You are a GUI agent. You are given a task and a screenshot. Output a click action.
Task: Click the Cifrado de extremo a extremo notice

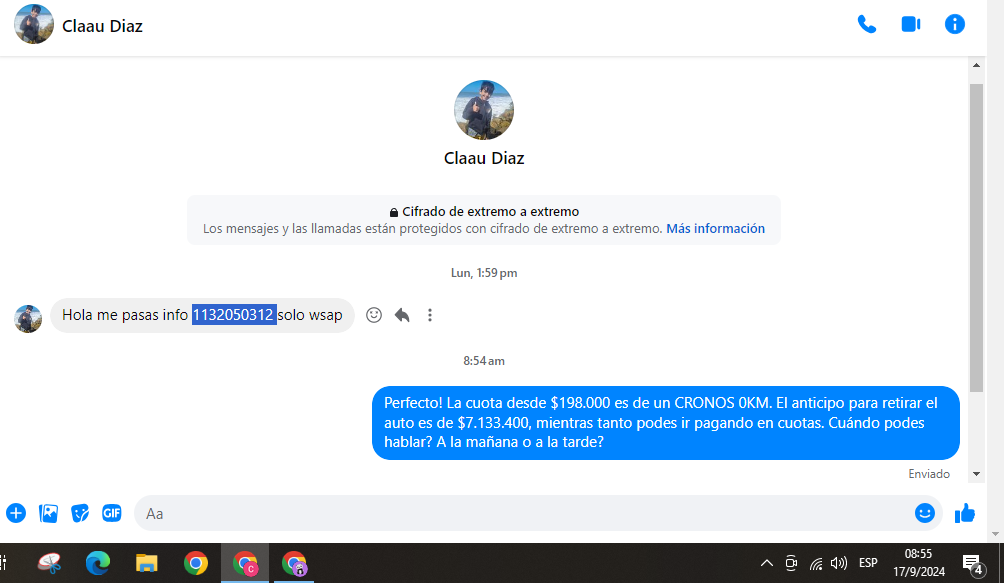click(x=484, y=220)
